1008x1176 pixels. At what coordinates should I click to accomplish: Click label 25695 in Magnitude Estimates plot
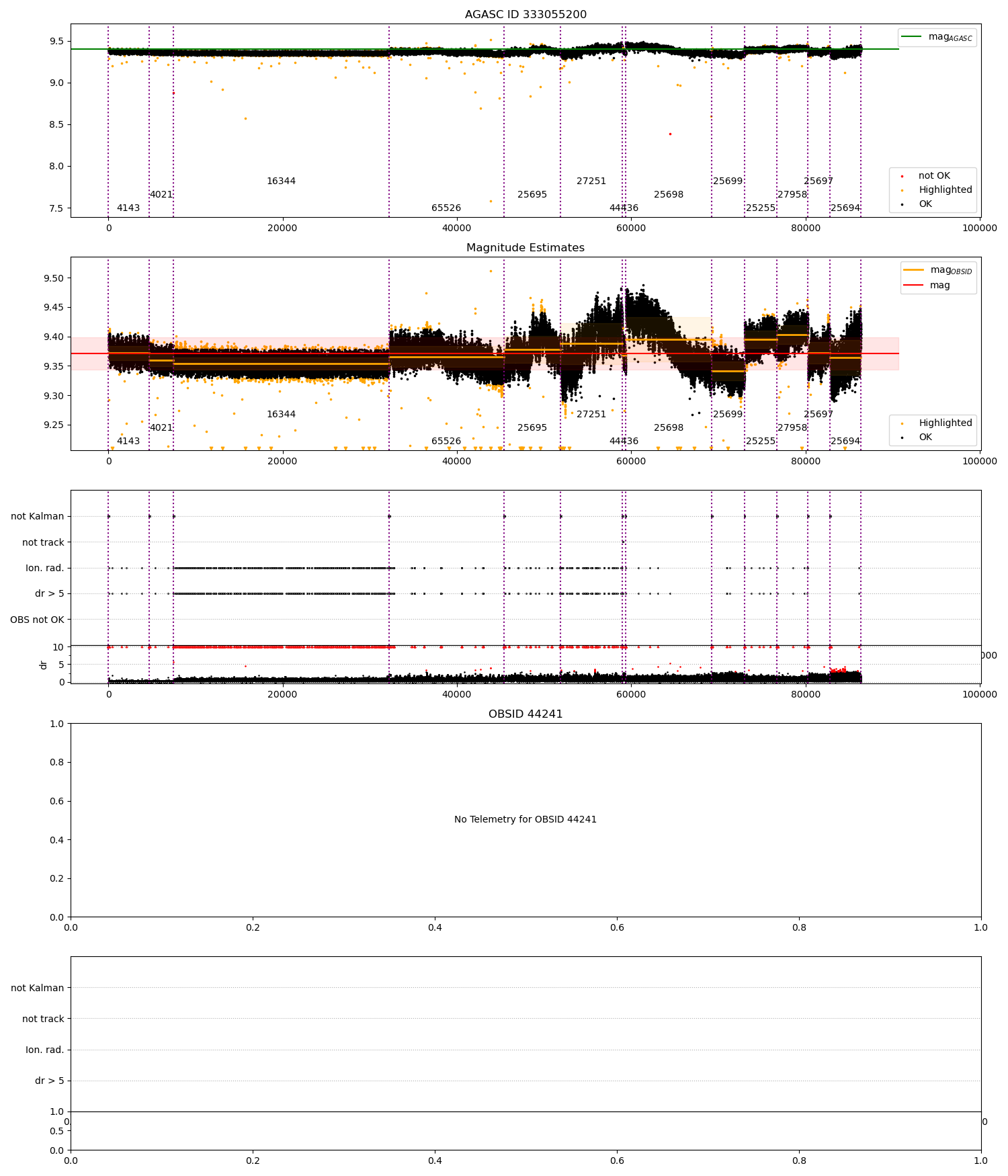[532, 427]
